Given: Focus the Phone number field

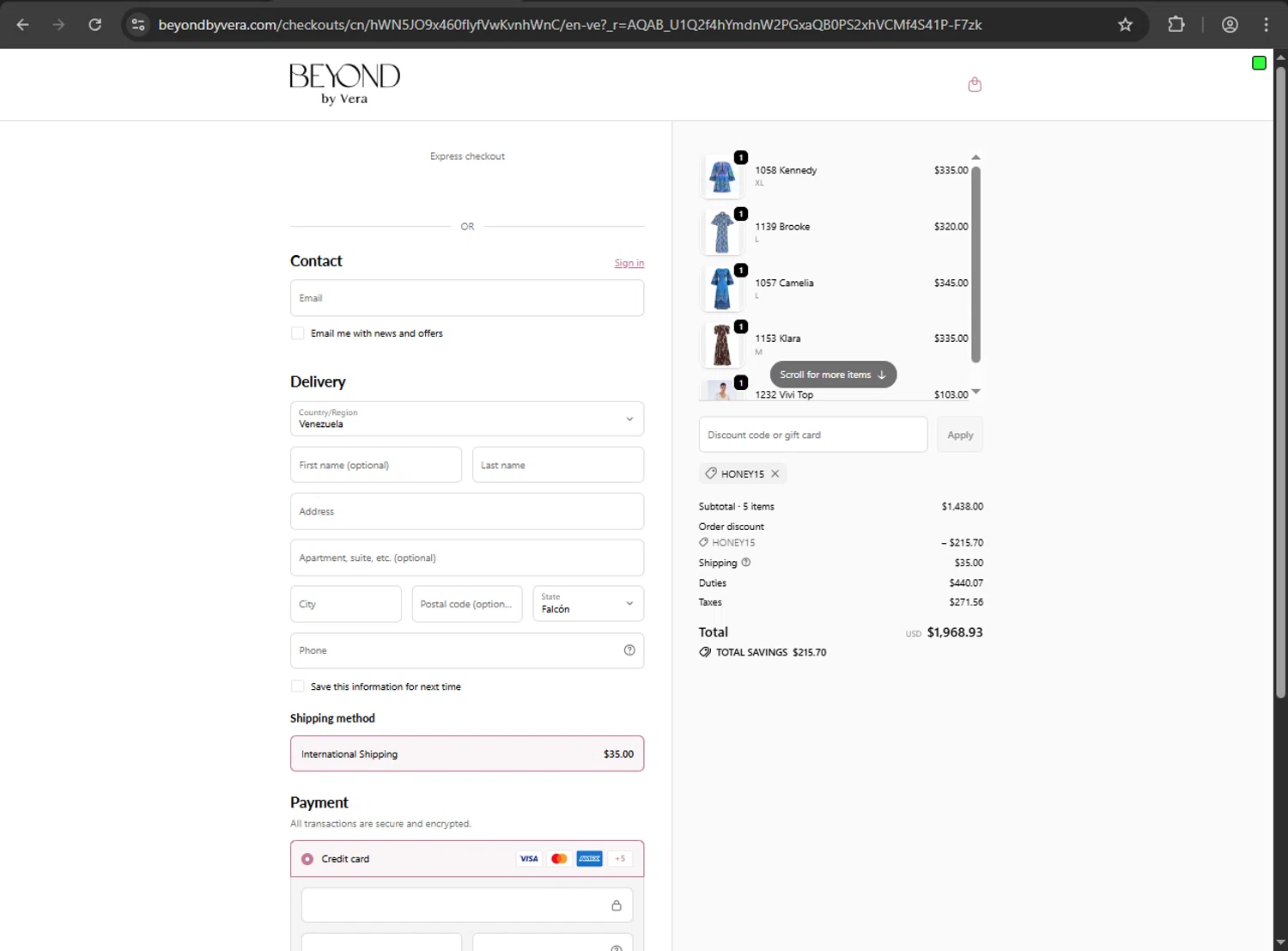Looking at the screenshot, I should [467, 650].
